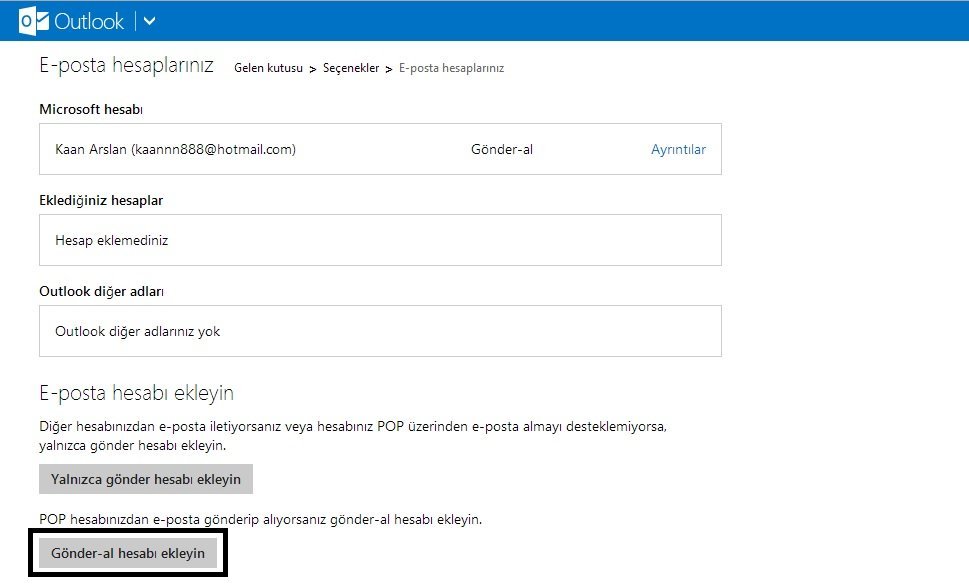The image size is (969, 585).
Task: Click the Outlook logo icon
Action: click(33, 22)
